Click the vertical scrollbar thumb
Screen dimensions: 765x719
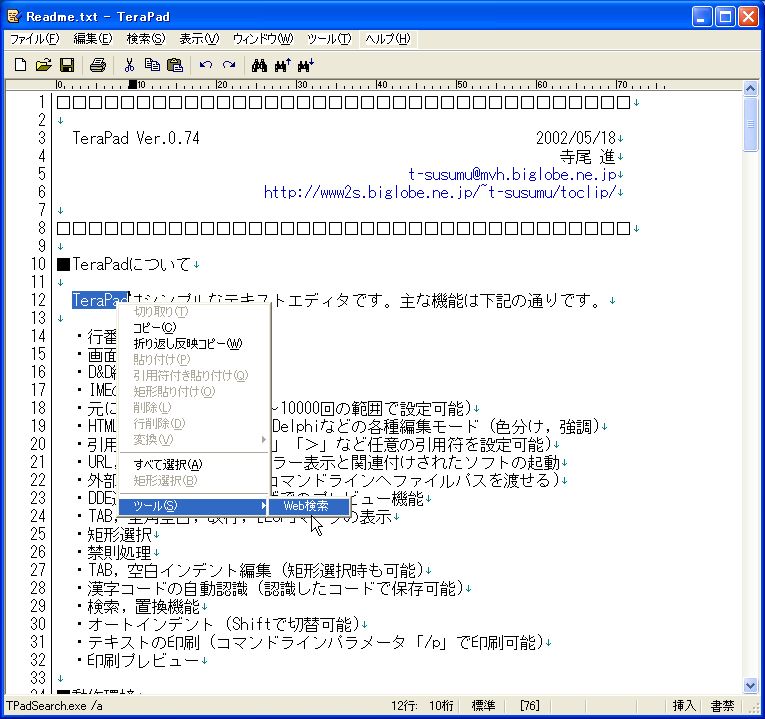click(750, 124)
